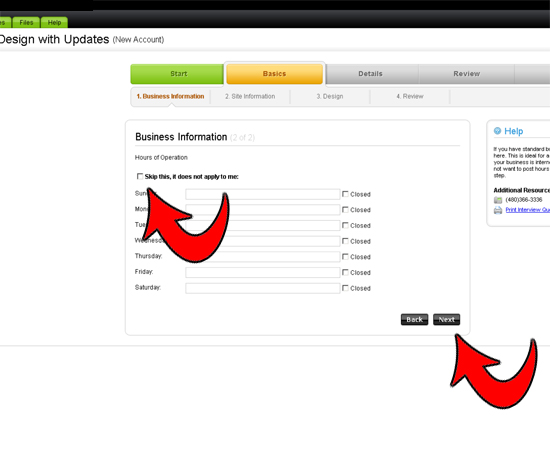Check 'Skip this, it does not apply to me'
The height and width of the screenshot is (450, 550).
point(140,176)
